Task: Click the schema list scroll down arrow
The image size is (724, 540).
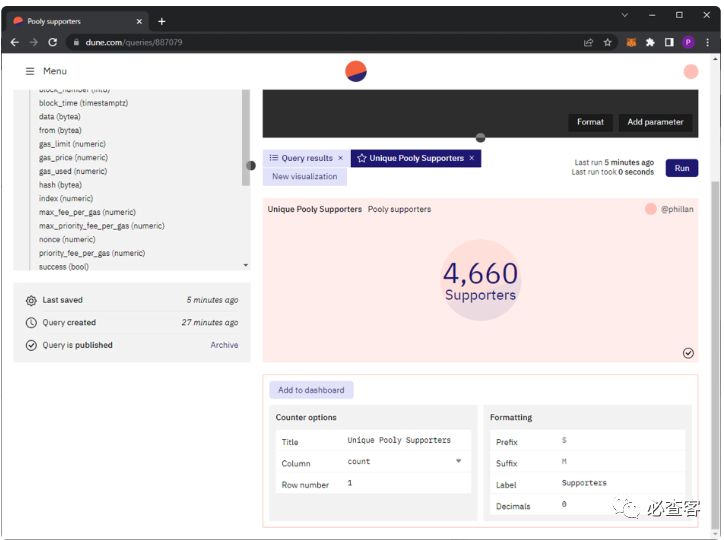Action: (246, 265)
